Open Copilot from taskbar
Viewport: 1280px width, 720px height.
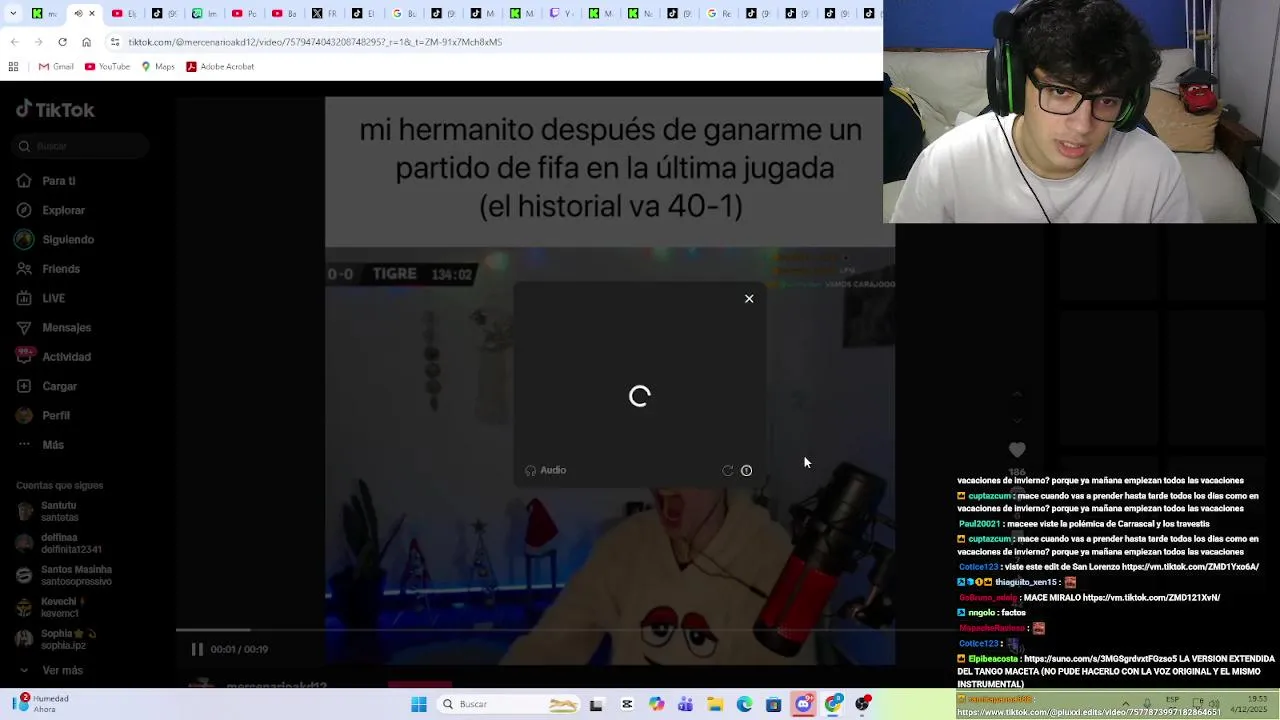[x=656, y=704]
